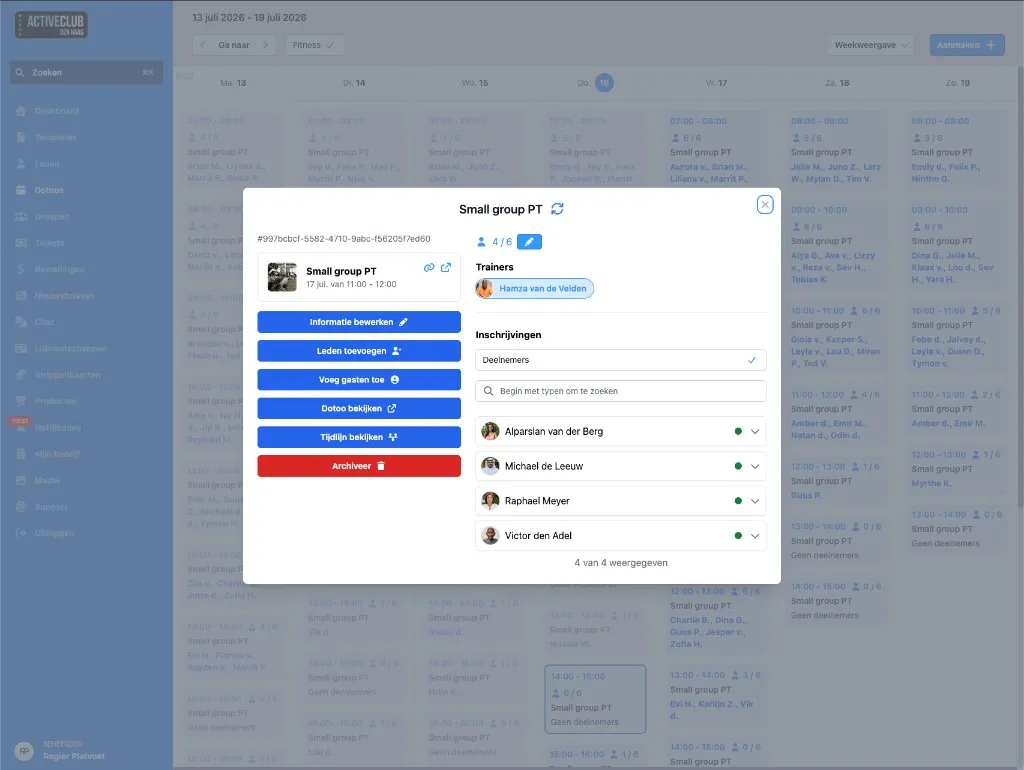
Task: Open highlighted 14:00 - 15:00 Thursday session
Action: click(595, 699)
